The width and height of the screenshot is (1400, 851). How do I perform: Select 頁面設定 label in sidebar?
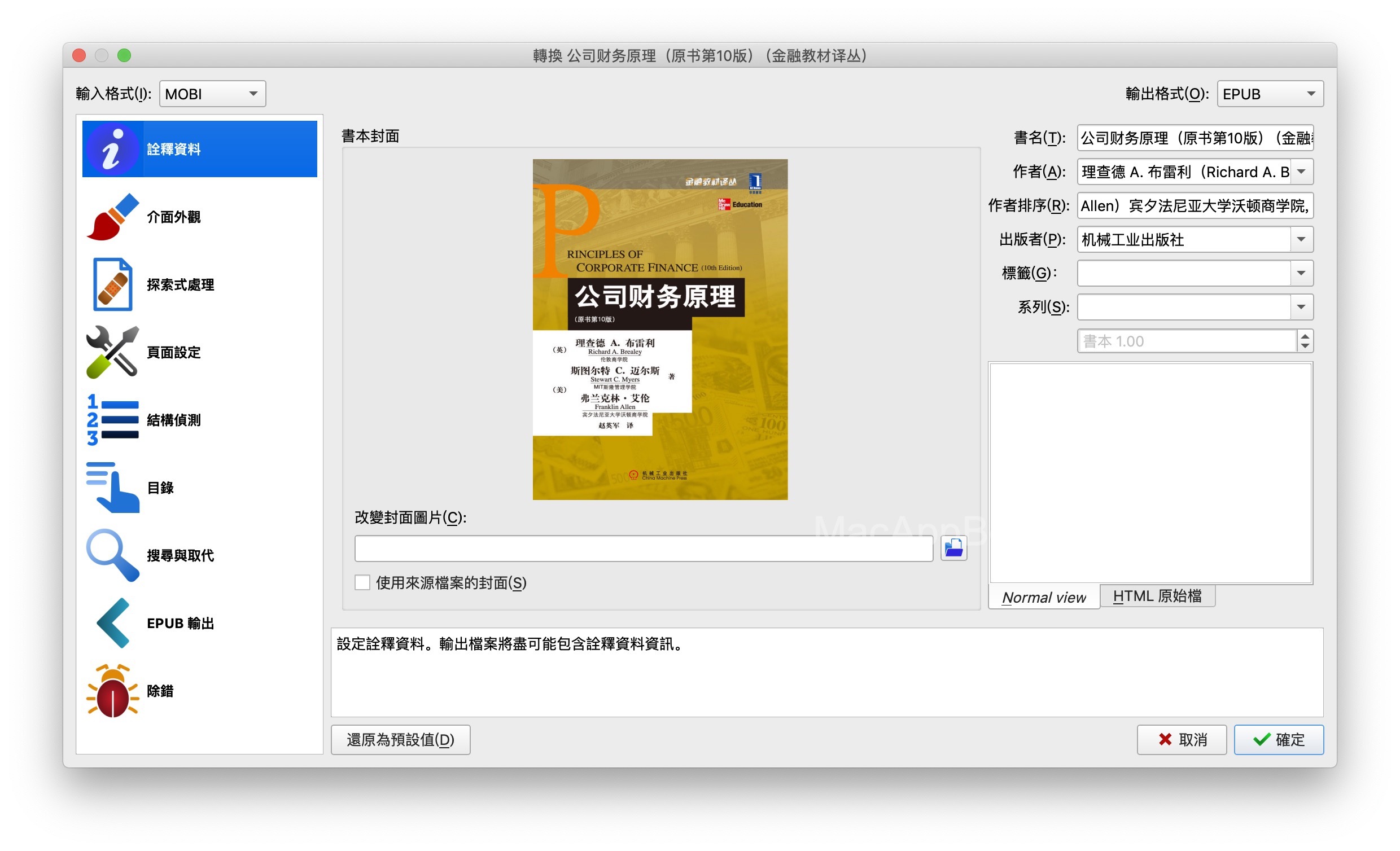(173, 352)
